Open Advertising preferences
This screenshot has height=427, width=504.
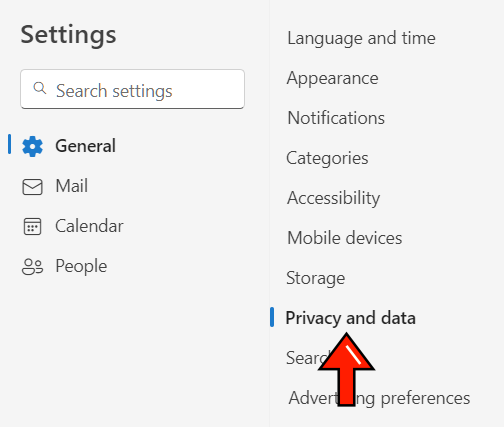pos(379,398)
